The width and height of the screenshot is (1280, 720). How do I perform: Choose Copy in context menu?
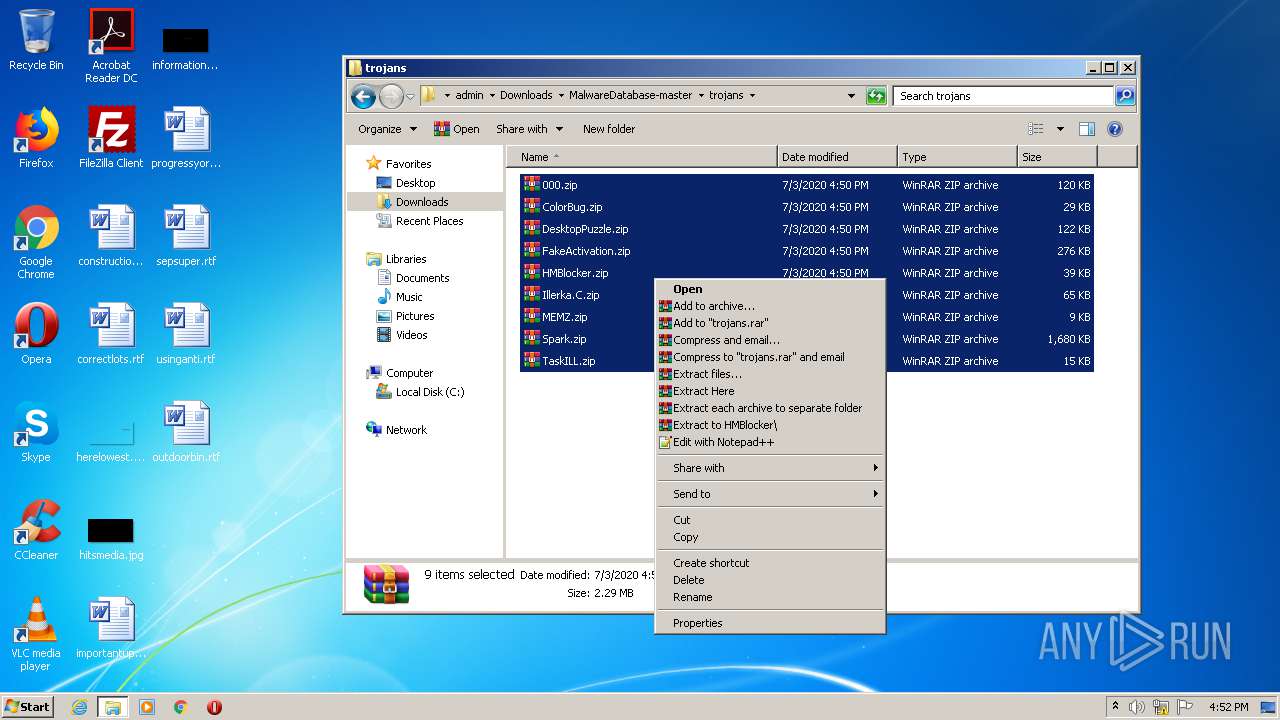tap(770, 537)
